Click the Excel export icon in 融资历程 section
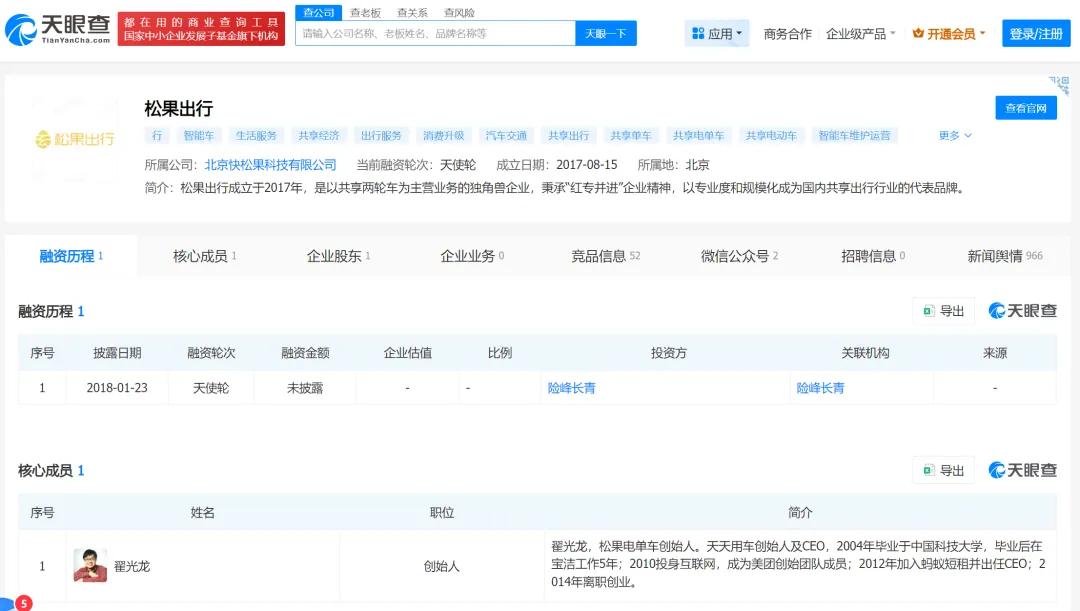This screenshot has height=611, width=1080. [x=926, y=311]
